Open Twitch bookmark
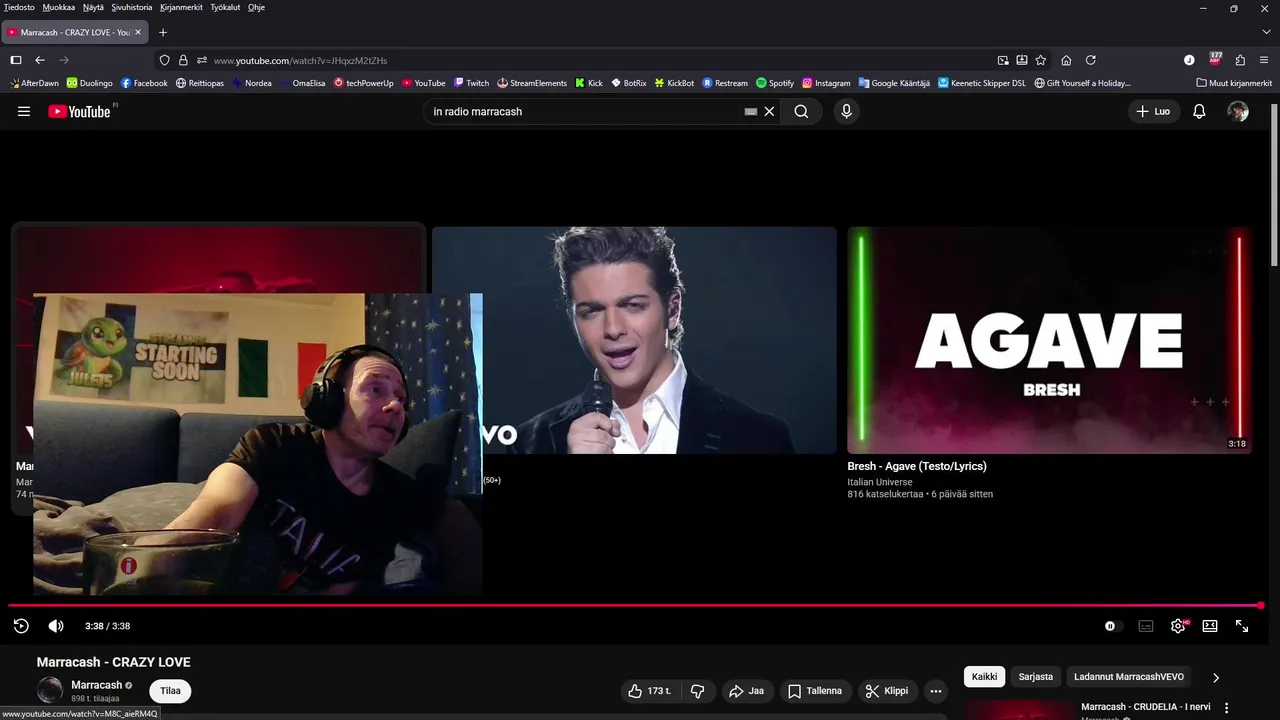The width and height of the screenshot is (1280, 720). pos(472,83)
